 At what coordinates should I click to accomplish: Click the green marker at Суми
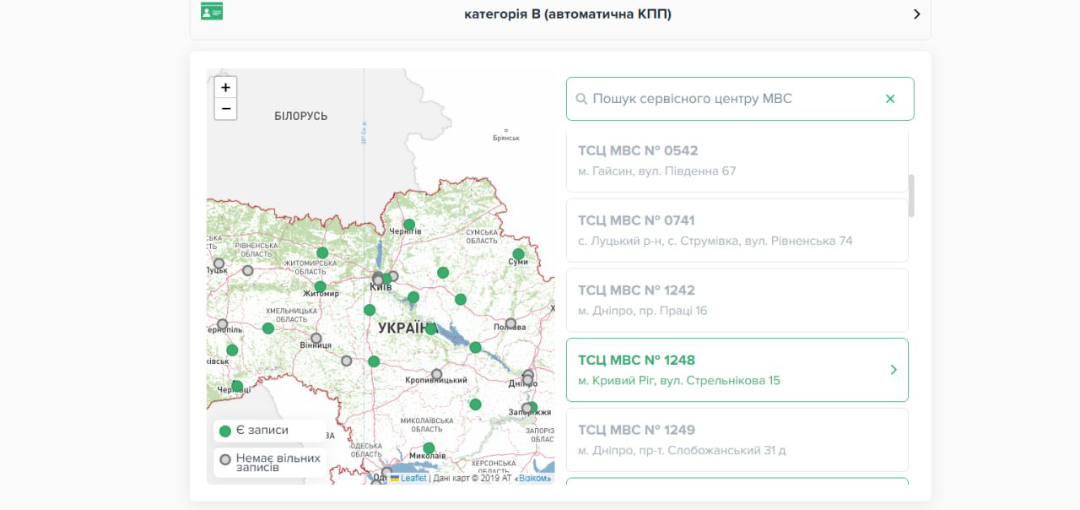click(x=518, y=254)
